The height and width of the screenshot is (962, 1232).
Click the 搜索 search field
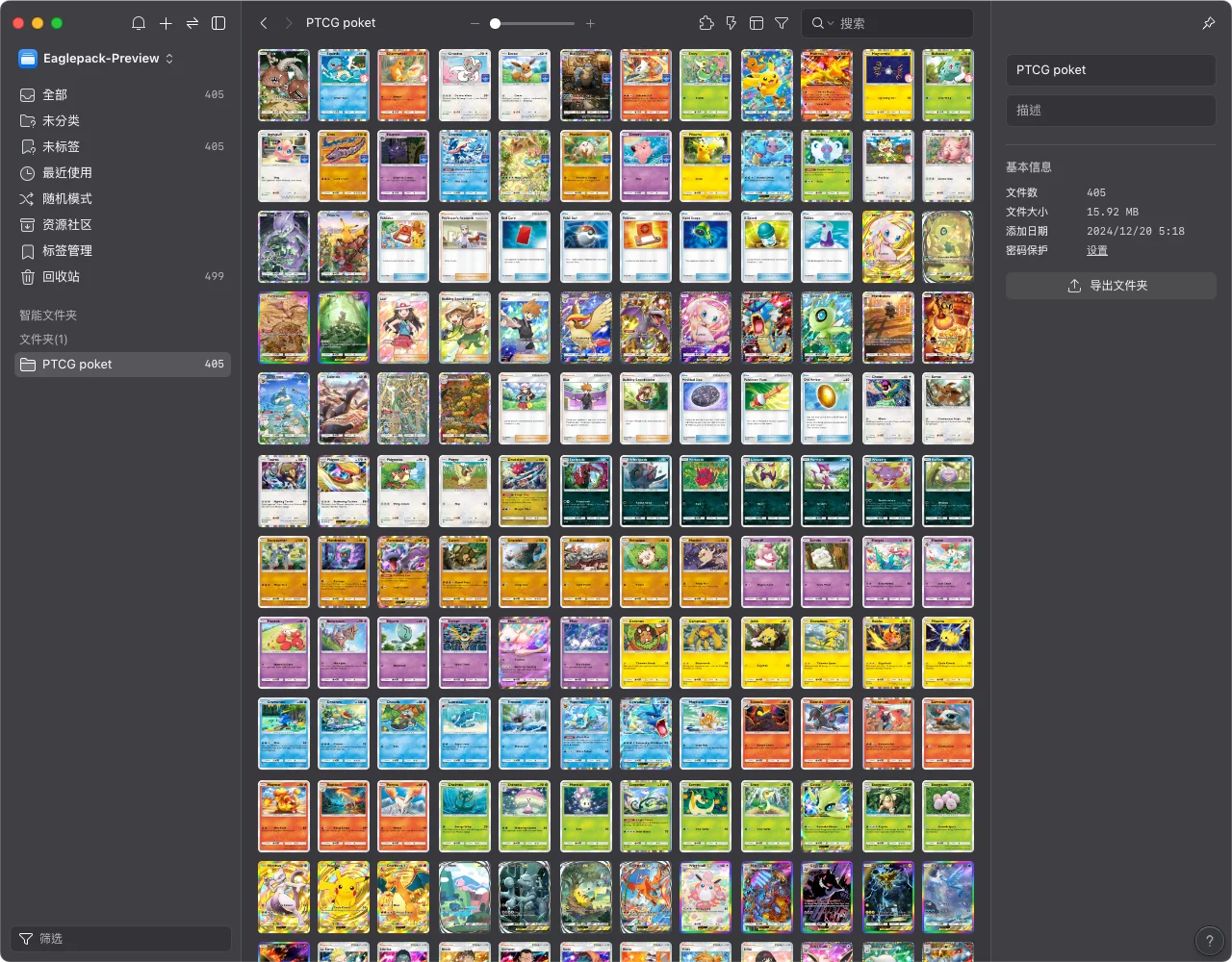[x=887, y=23]
